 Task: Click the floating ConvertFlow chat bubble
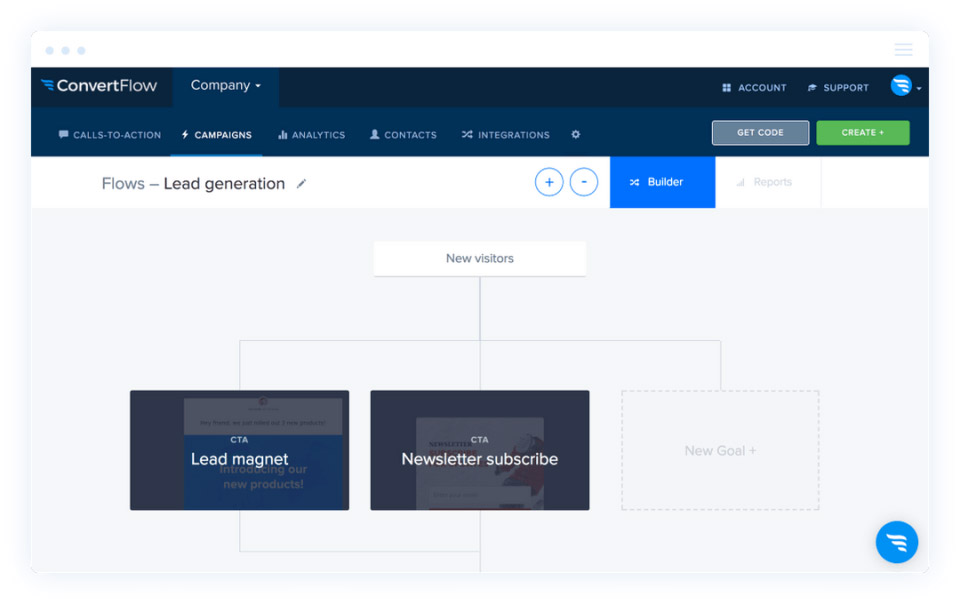pos(897,542)
